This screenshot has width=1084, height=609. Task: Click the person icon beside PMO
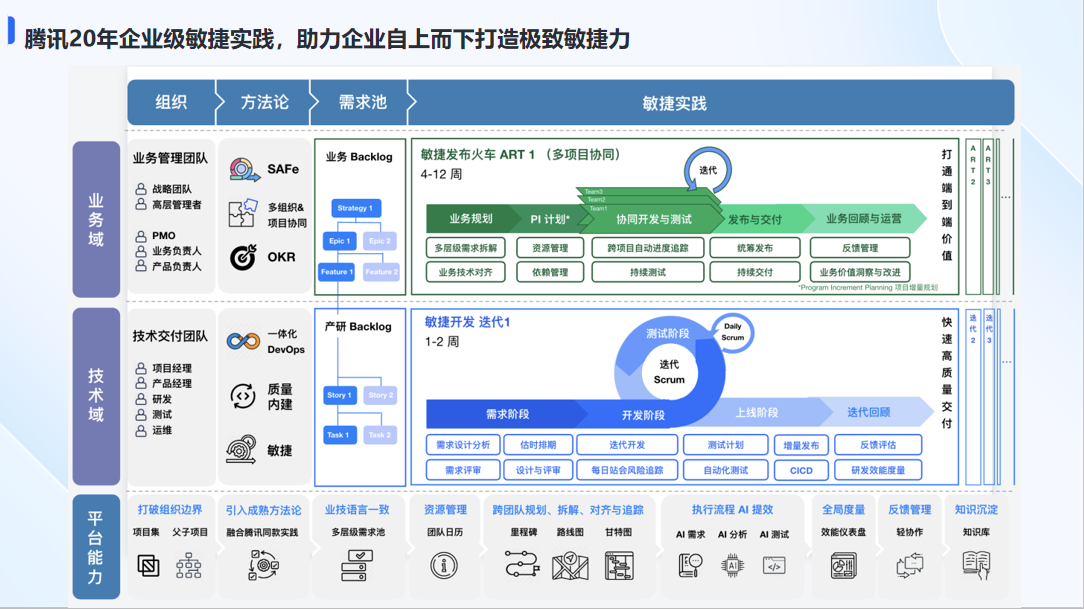coord(141,236)
